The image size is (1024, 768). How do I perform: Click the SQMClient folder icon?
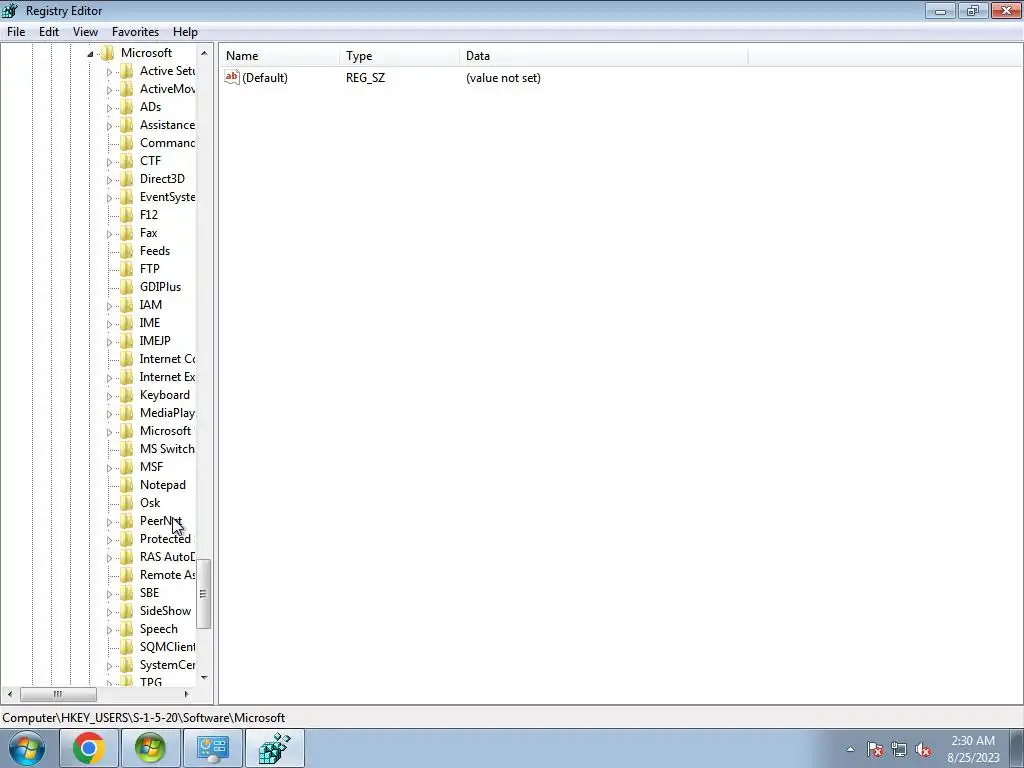(x=127, y=647)
